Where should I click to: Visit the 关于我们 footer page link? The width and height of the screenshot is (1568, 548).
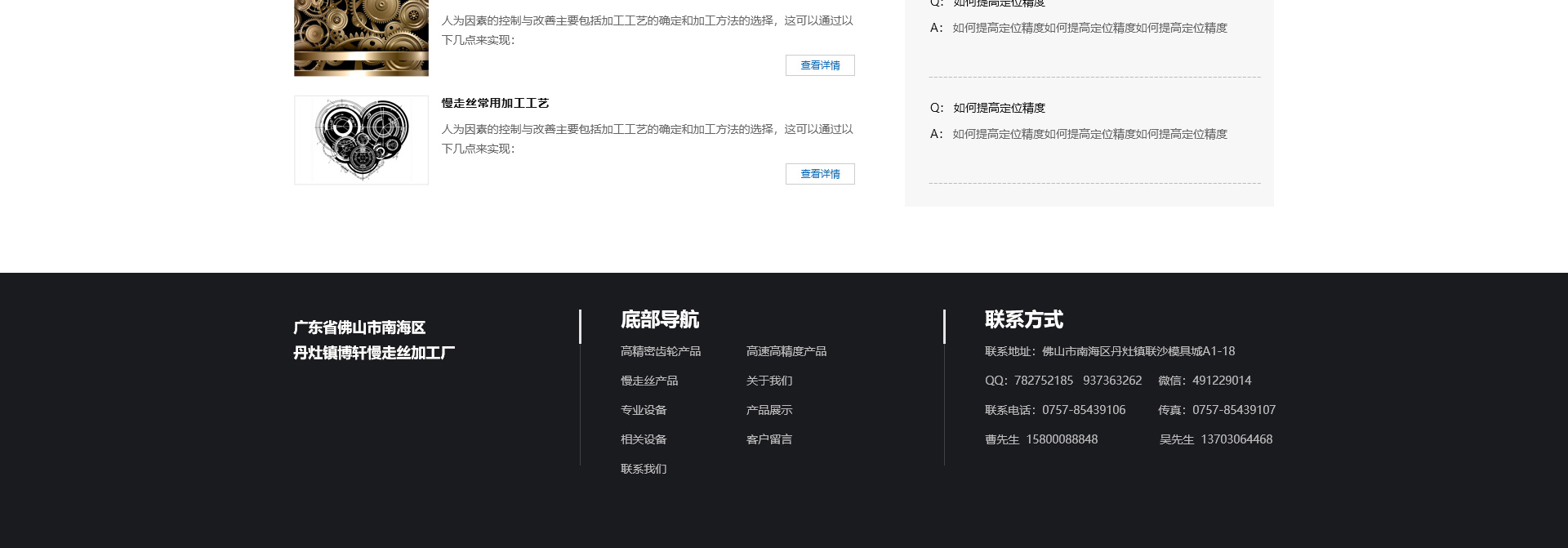pos(768,381)
